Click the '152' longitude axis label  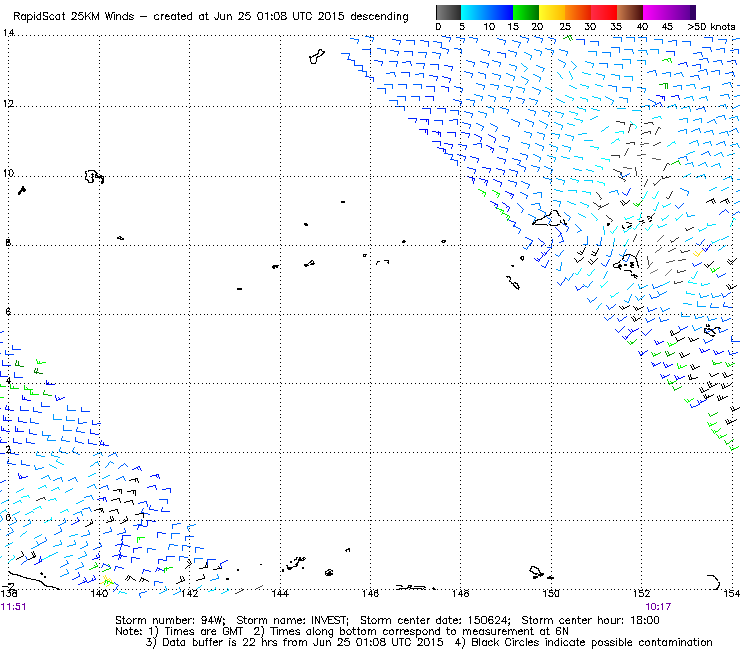pos(641,593)
